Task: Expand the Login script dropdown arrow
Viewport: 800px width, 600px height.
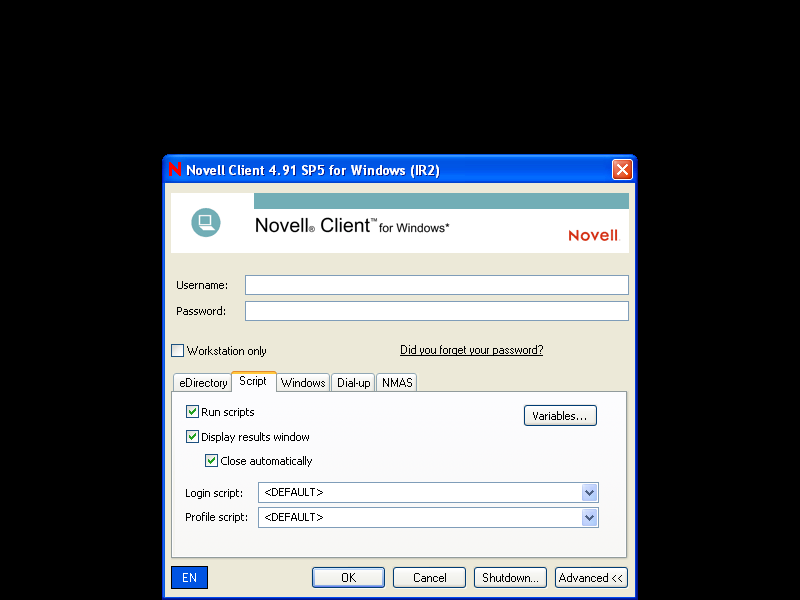Action: coord(589,492)
